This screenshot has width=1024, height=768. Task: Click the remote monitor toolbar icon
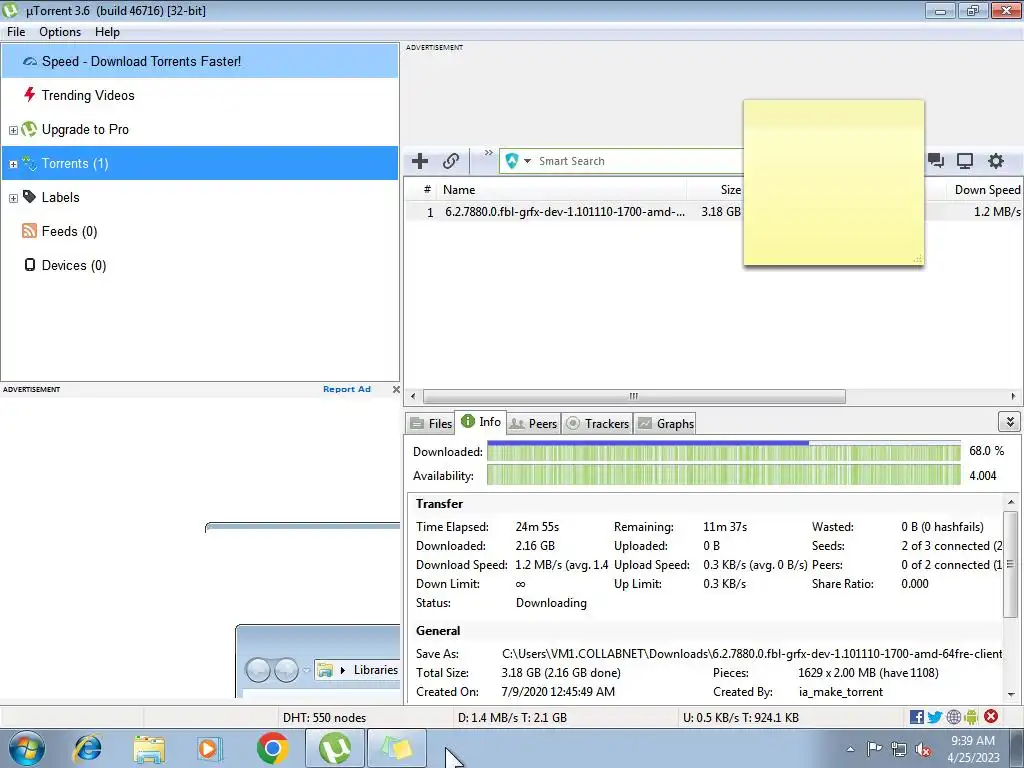coord(965,161)
